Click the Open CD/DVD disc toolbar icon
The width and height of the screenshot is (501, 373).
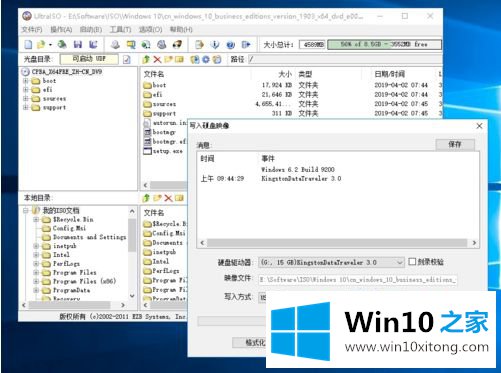coord(62,44)
